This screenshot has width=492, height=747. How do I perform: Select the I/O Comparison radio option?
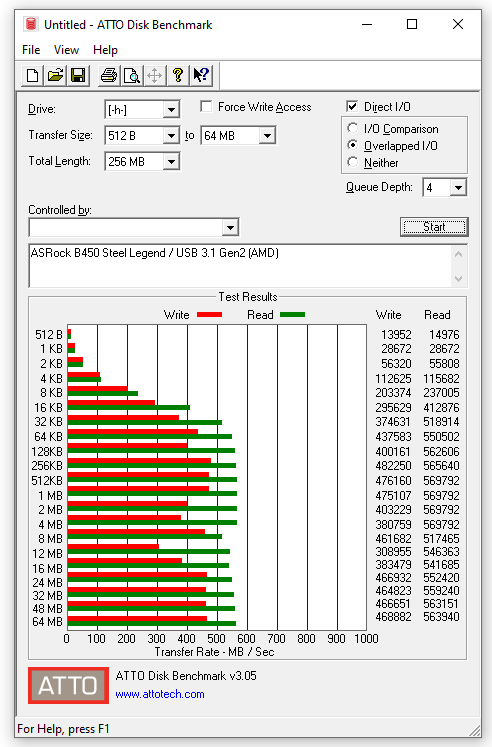tap(352, 128)
